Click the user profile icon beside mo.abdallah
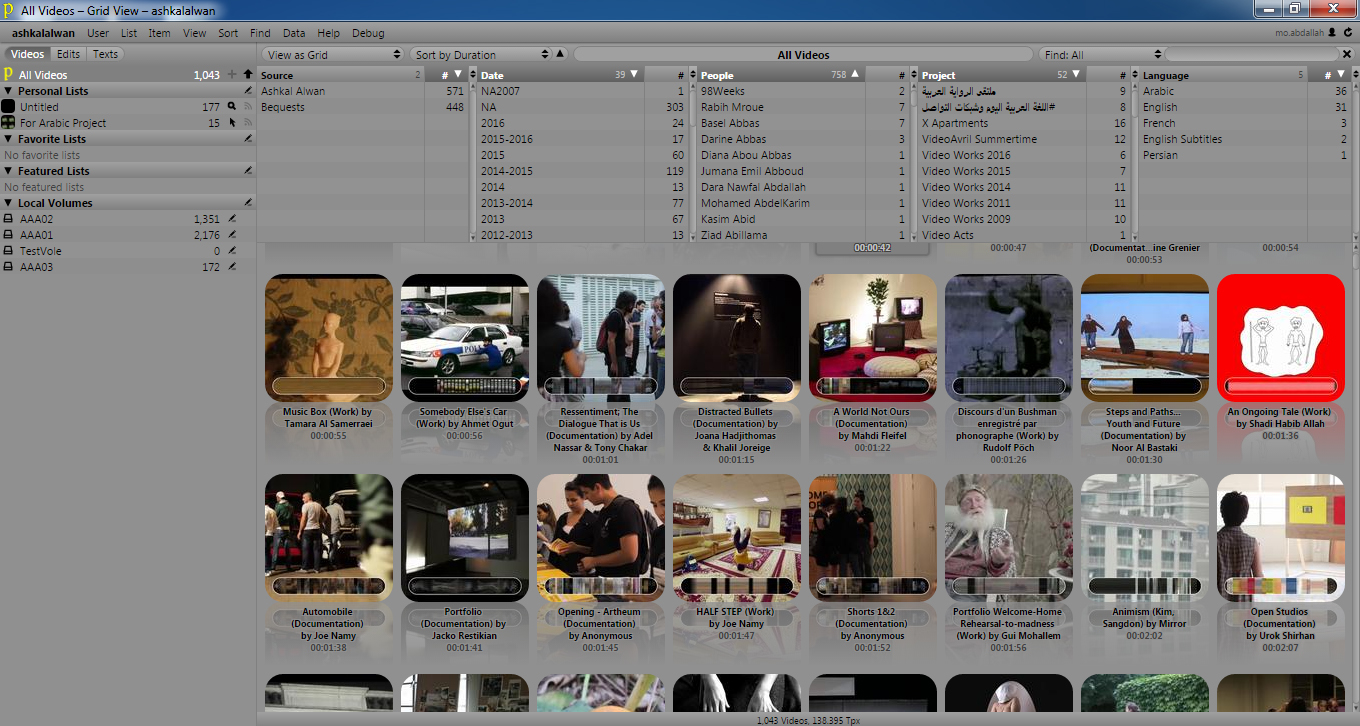Image resolution: width=1360 pixels, height=726 pixels. click(1332, 33)
